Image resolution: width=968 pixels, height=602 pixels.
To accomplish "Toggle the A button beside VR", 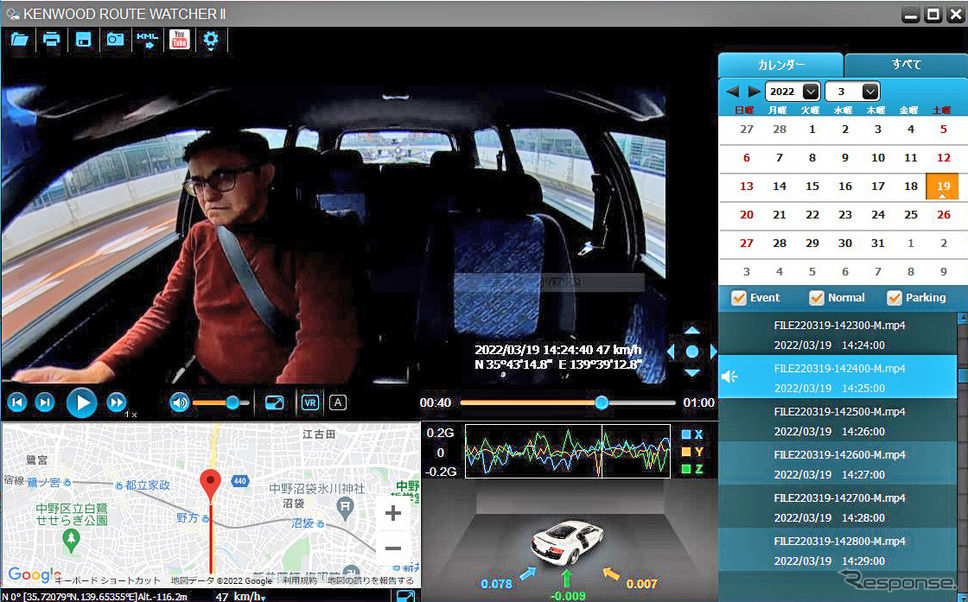I will coord(337,403).
